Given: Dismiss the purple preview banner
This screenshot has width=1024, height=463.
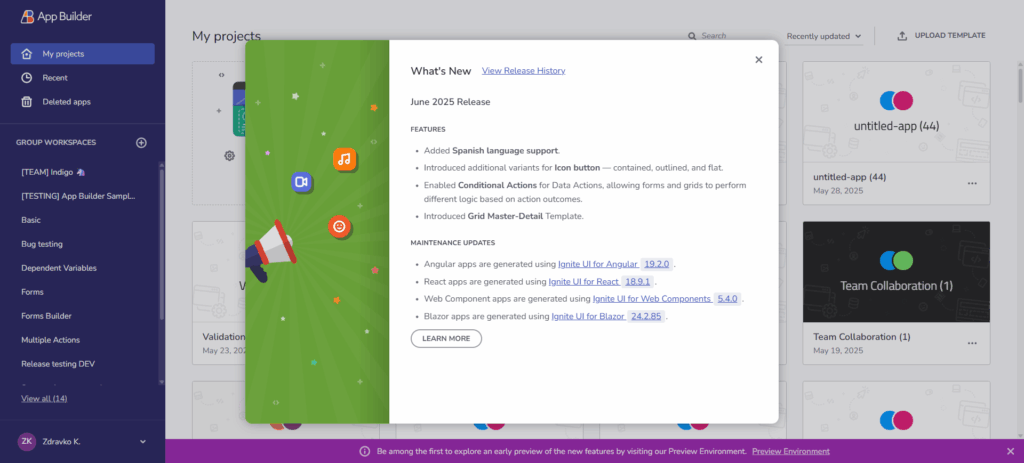Looking at the screenshot, I should 1010,451.
